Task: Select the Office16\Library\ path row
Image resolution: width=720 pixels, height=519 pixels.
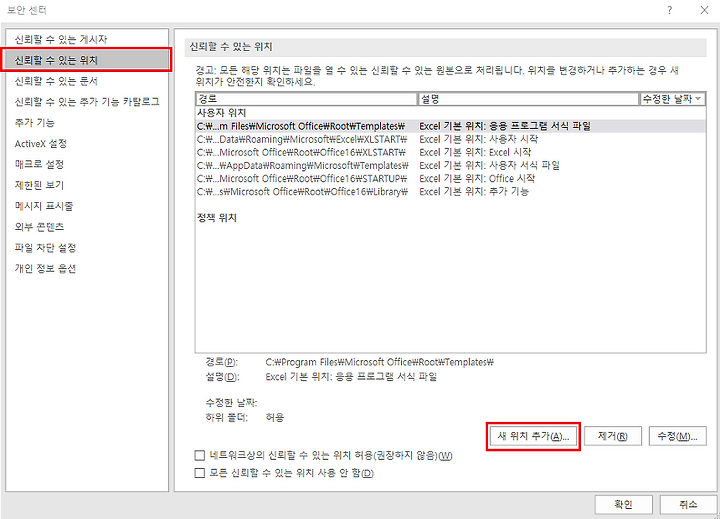Action: [450, 192]
